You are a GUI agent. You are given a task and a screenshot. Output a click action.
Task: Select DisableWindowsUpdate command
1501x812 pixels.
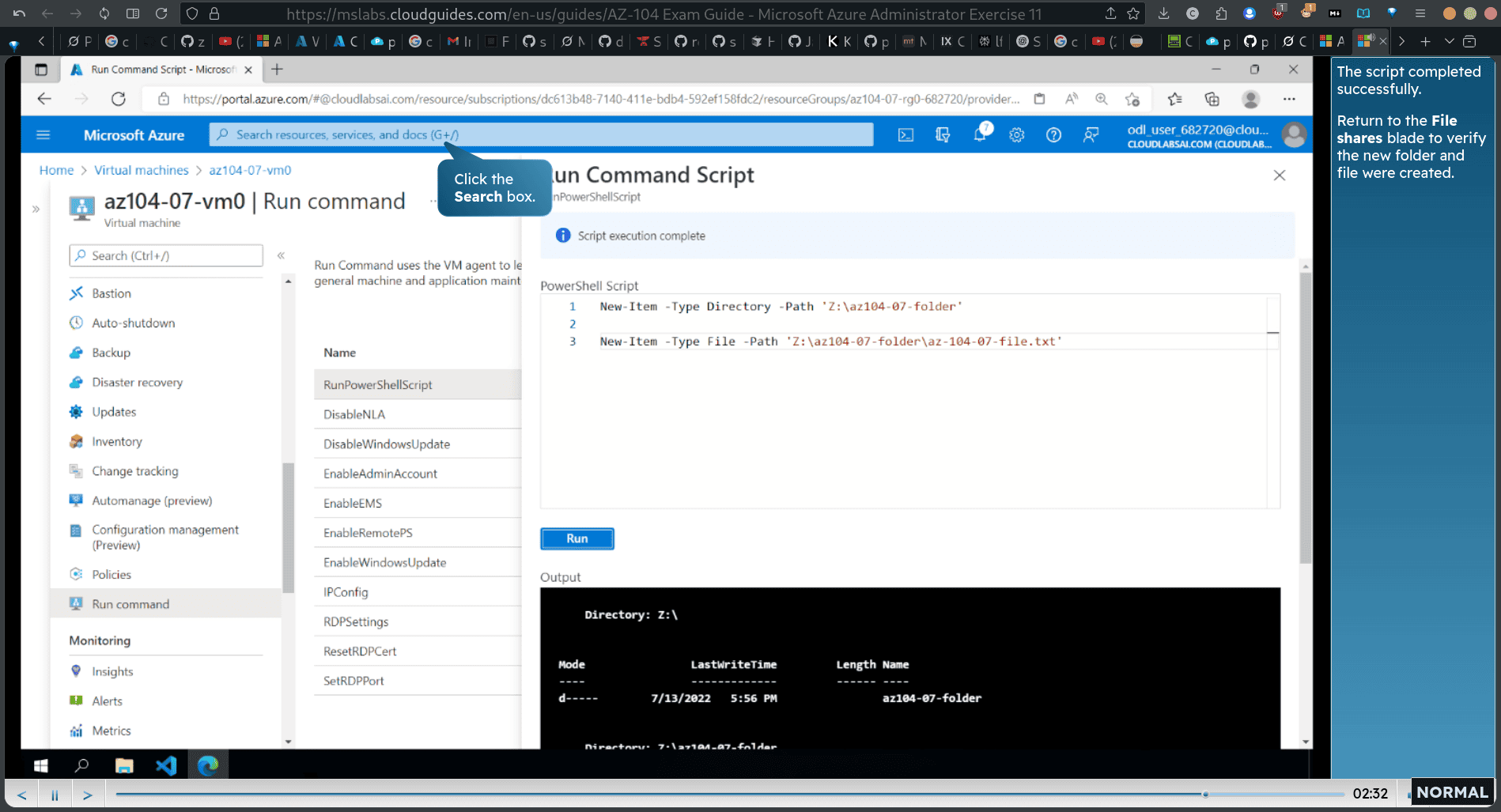point(418,444)
